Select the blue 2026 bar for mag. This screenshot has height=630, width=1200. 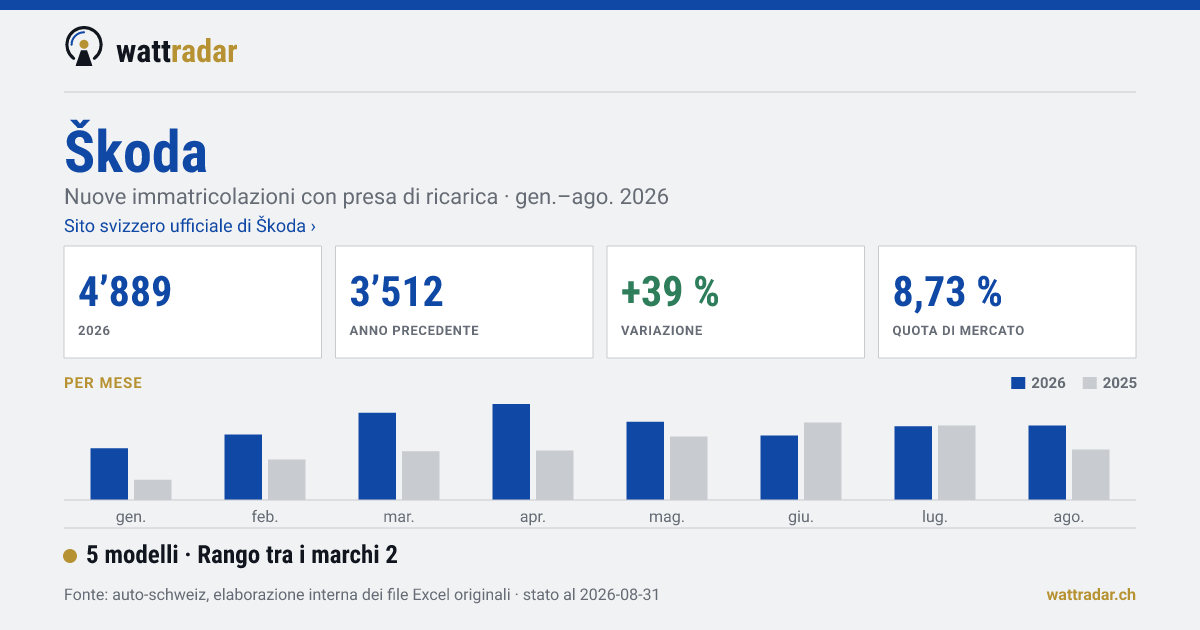point(645,461)
